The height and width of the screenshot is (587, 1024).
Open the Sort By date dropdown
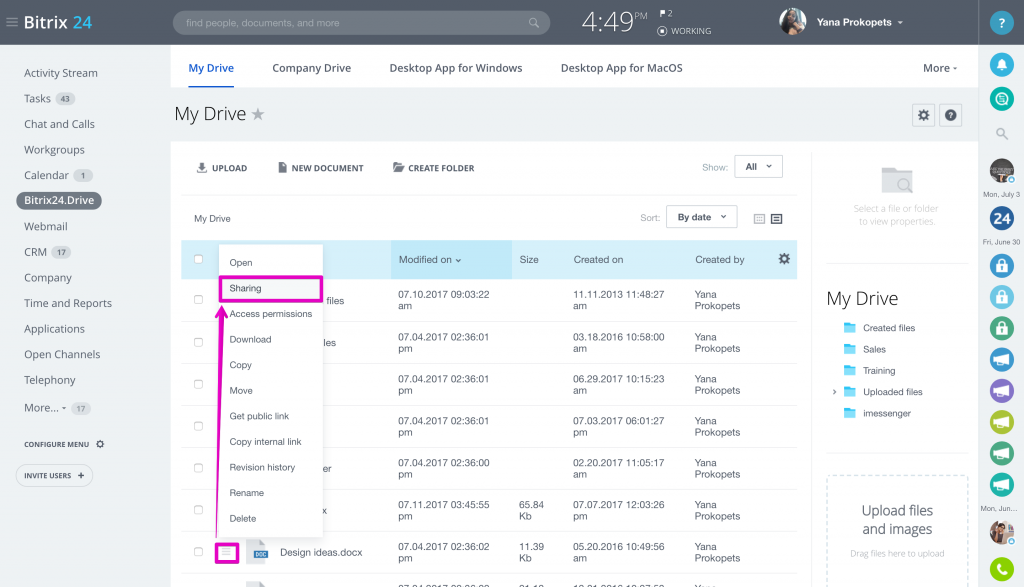click(x=701, y=217)
